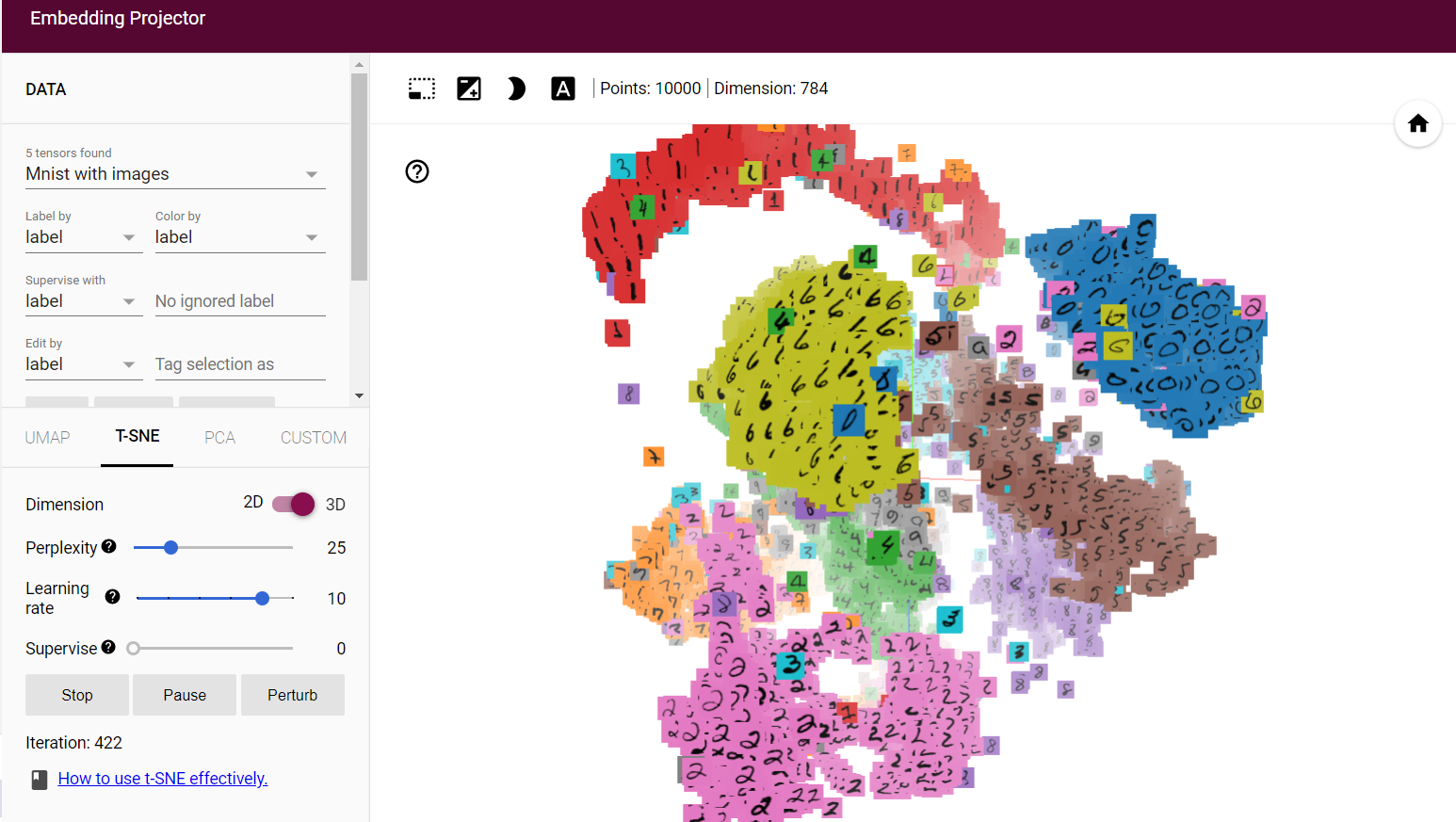Viewport: 1456px width, 822px height.
Task: Pause the t-SNE iterations
Action: (x=185, y=695)
